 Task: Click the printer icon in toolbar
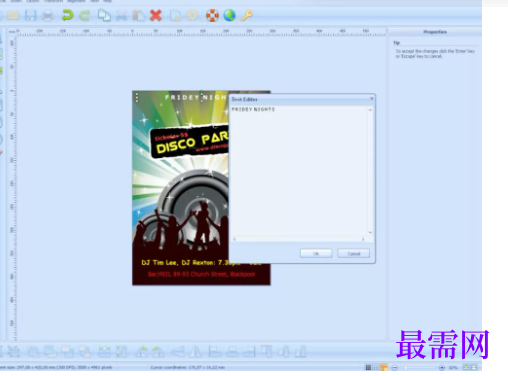[x=48, y=16]
